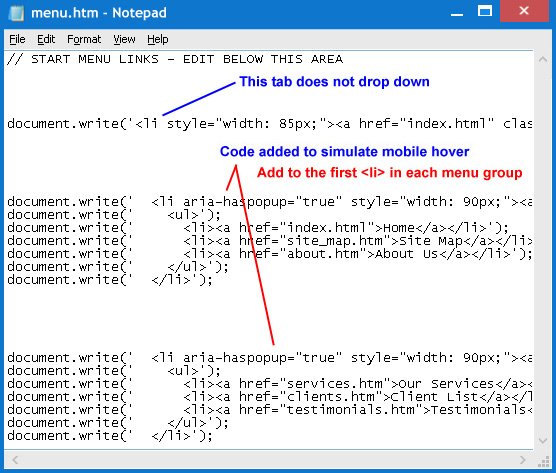The height and width of the screenshot is (473, 556).
Task: Open the Format menu
Action: click(x=84, y=39)
